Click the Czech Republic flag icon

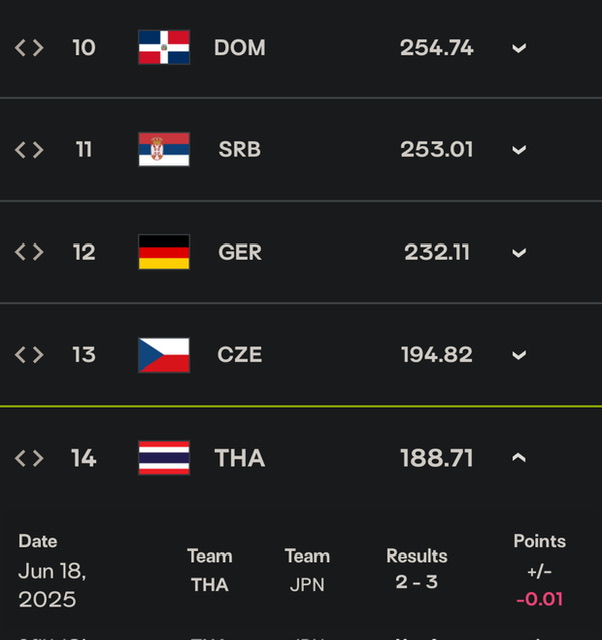coord(164,355)
